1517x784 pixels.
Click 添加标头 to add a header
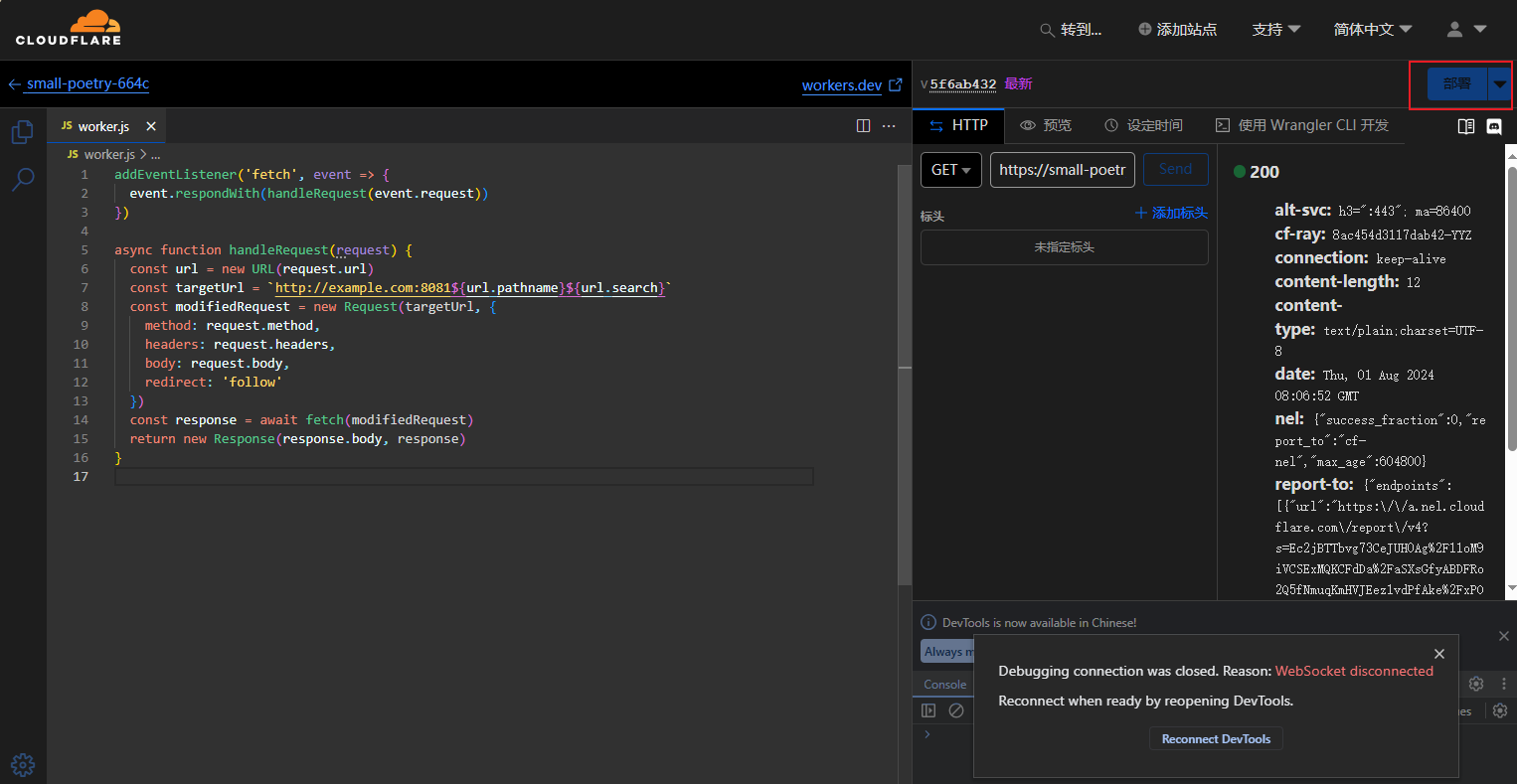click(1172, 213)
